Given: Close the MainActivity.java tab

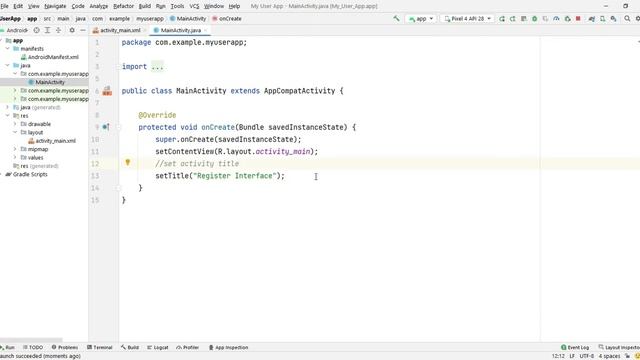Looking at the screenshot, I should click(x=206, y=30).
